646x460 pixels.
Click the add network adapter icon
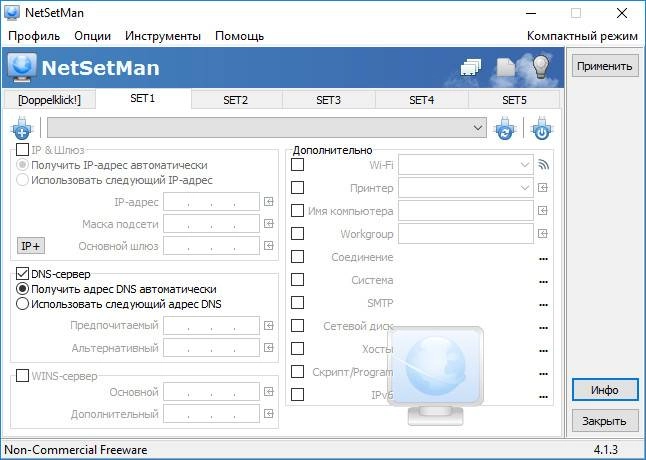pos(21,128)
